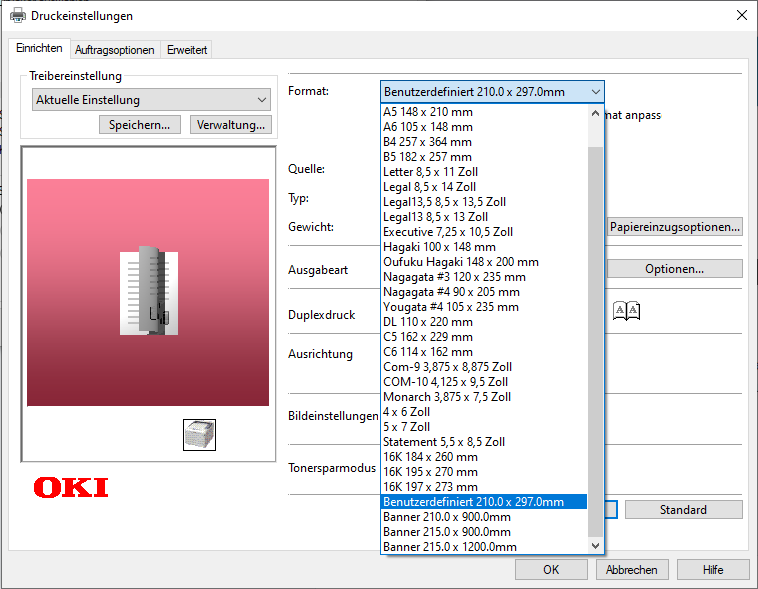Reset settings with Standard button

[x=683, y=510]
